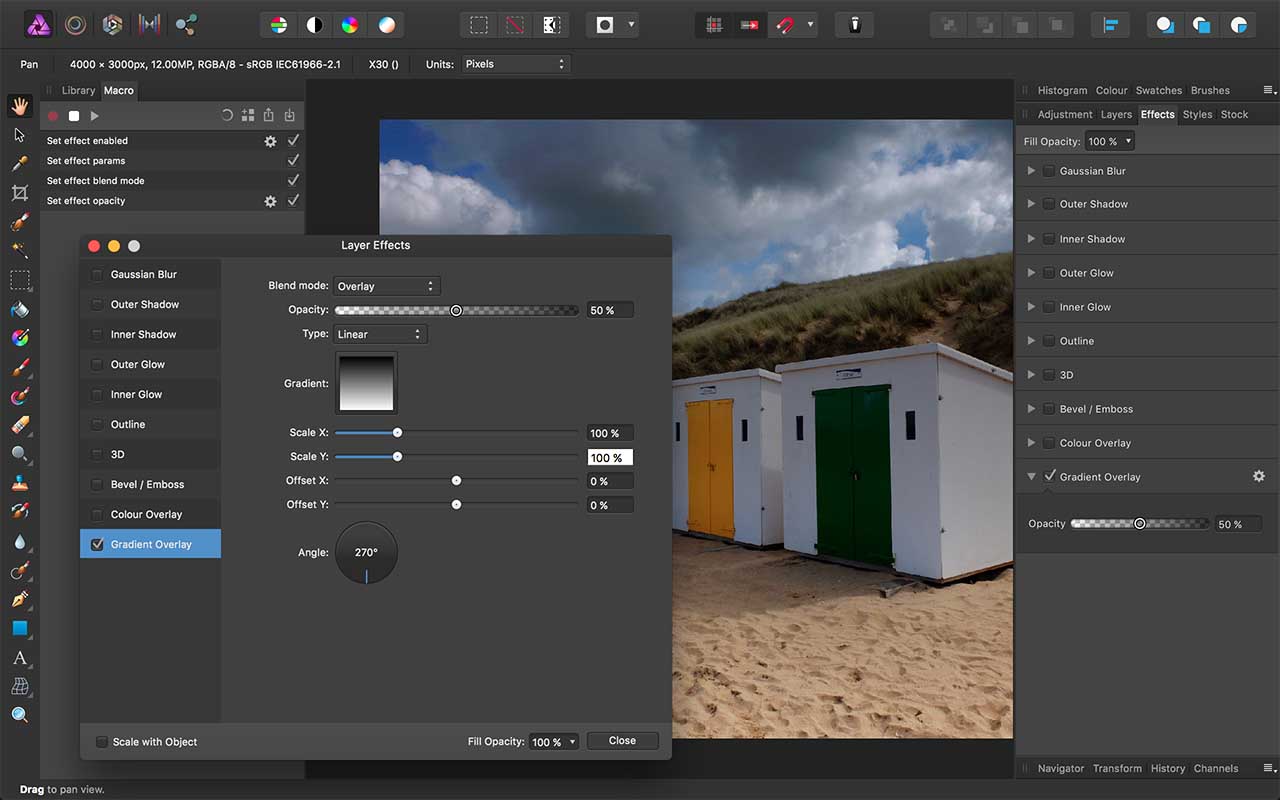Open the Type Linear dropdown
Image resolution: width=1280 pixels, height=800 pixels.
[381, 334]
